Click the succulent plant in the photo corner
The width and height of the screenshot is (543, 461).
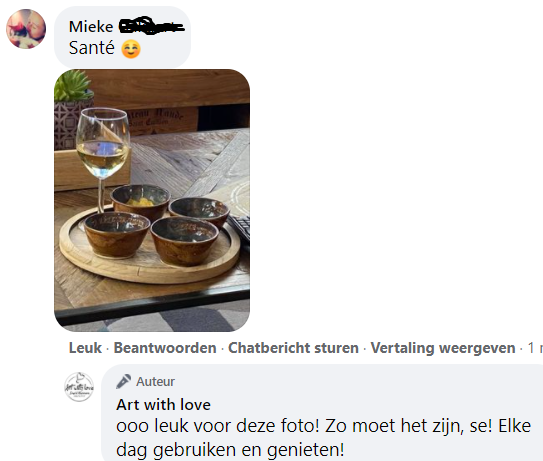73,85
